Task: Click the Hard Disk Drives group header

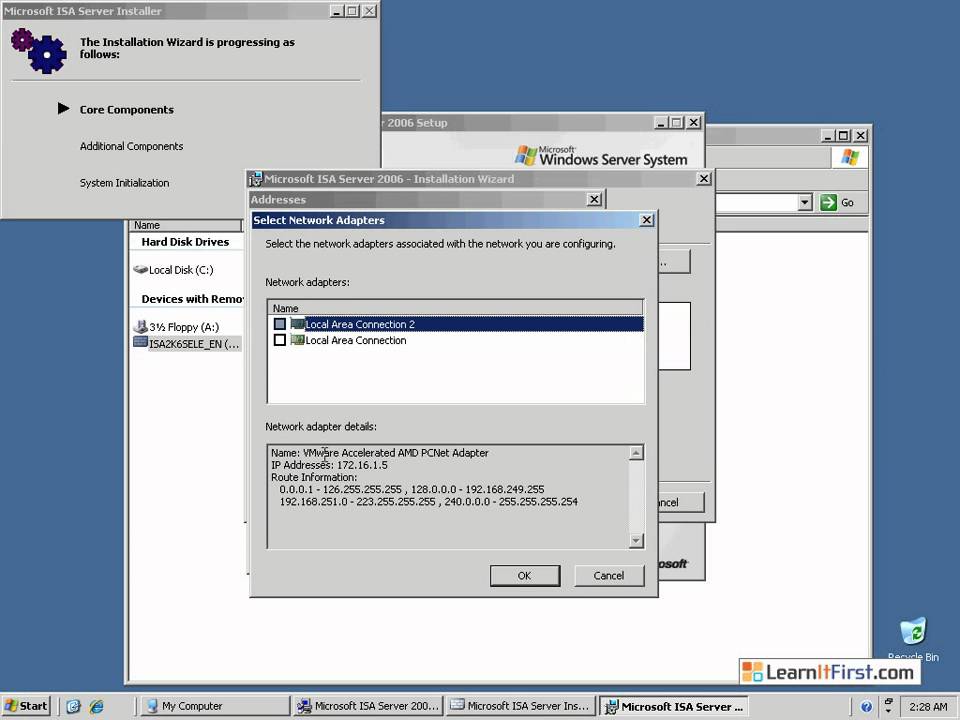Action: coord(185,242)
